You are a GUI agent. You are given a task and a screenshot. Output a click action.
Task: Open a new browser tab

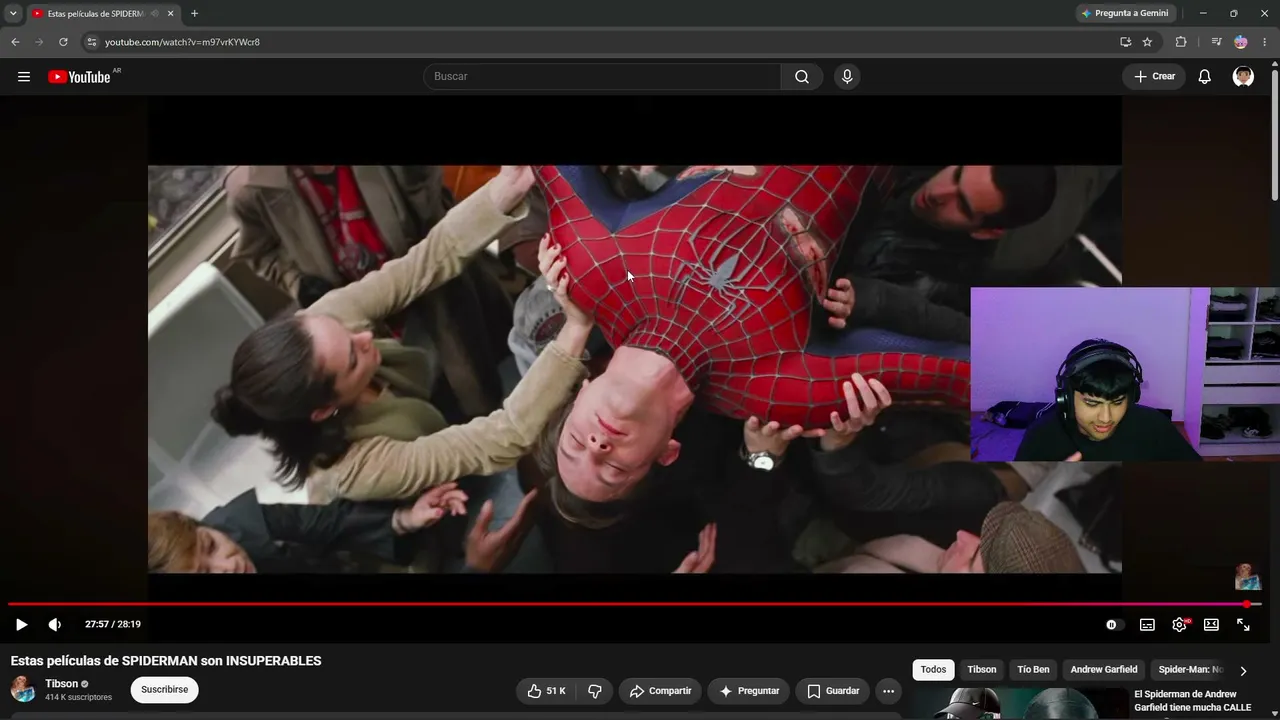(194, 13)
